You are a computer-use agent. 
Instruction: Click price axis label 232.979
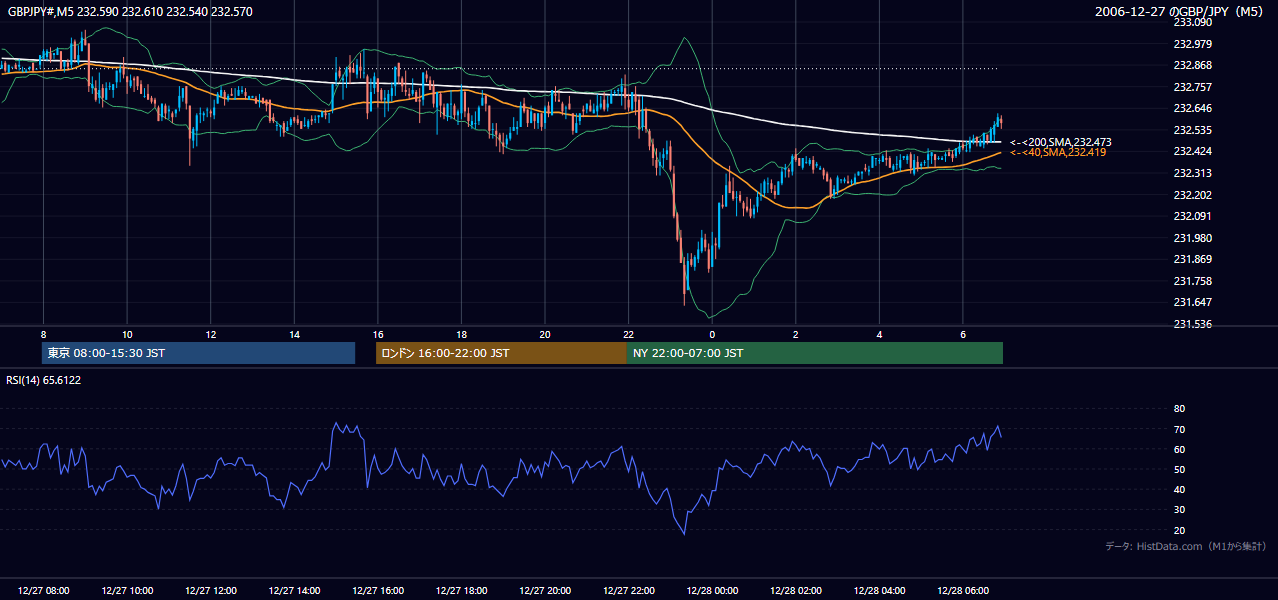[1193, 44]
